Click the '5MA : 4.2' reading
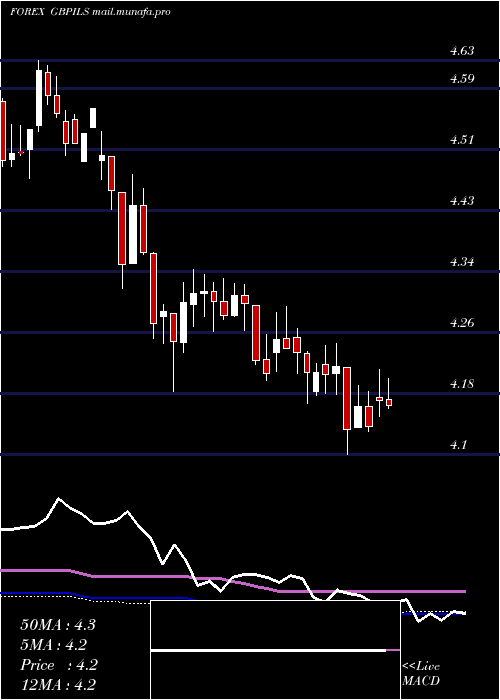 click(x=54, y=645)
